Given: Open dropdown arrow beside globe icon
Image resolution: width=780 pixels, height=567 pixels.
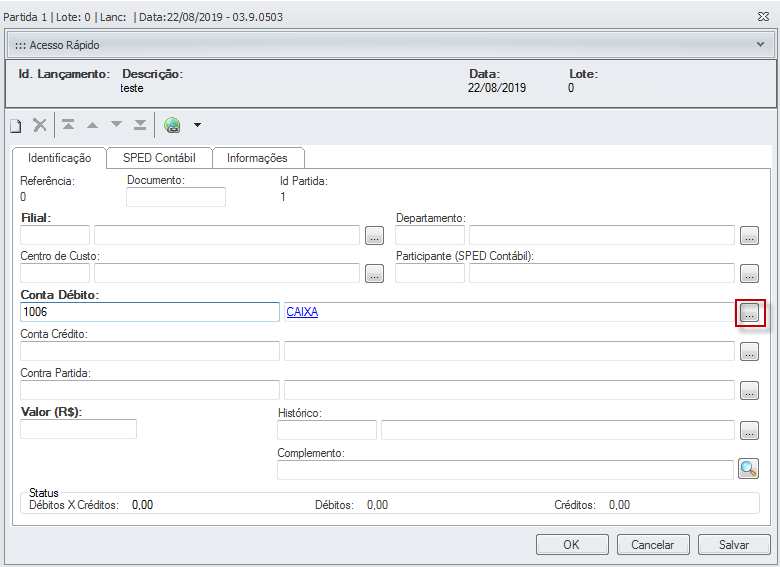Looking at the screenshot, I should pos(197,125).
